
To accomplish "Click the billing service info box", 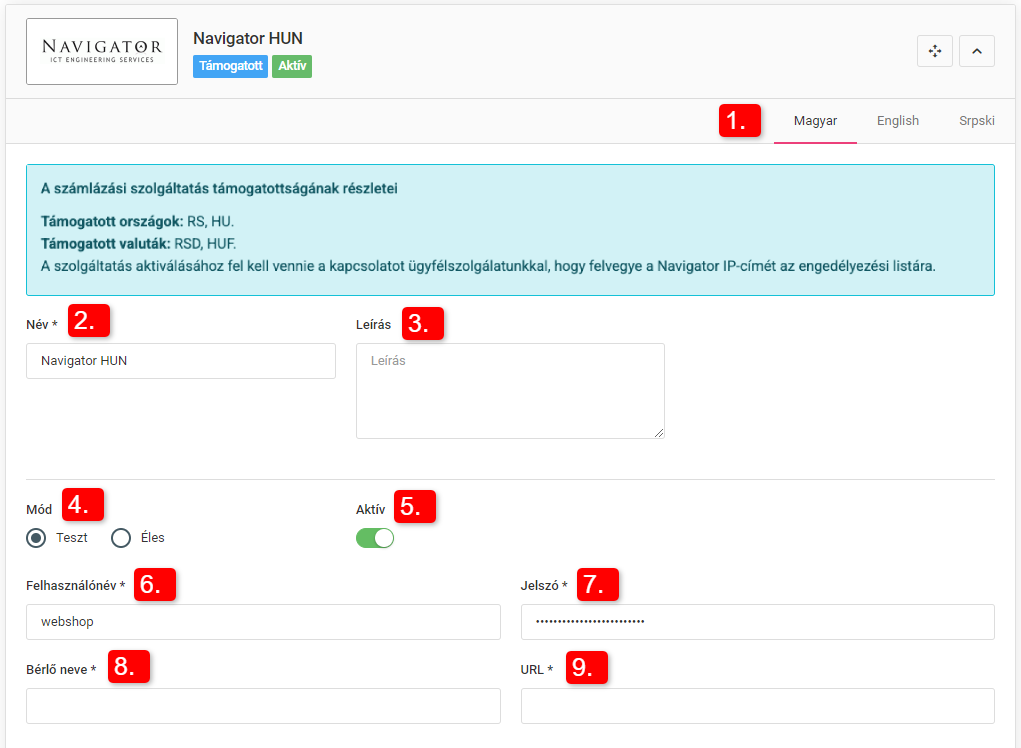I will coord(510,230).
